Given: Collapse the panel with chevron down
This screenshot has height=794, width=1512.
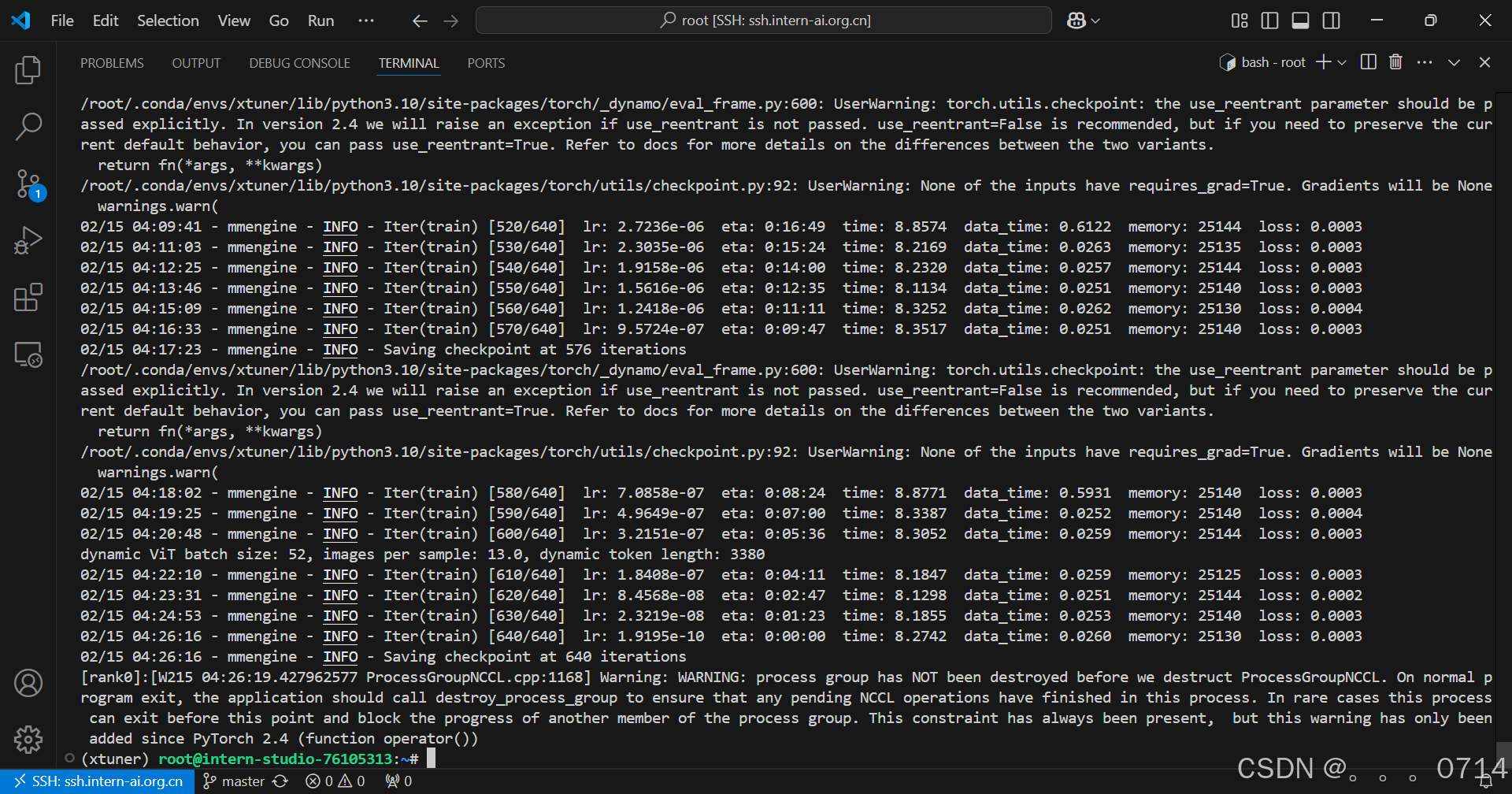Looking at the screenshot, I should click(x=1454, y=62).
